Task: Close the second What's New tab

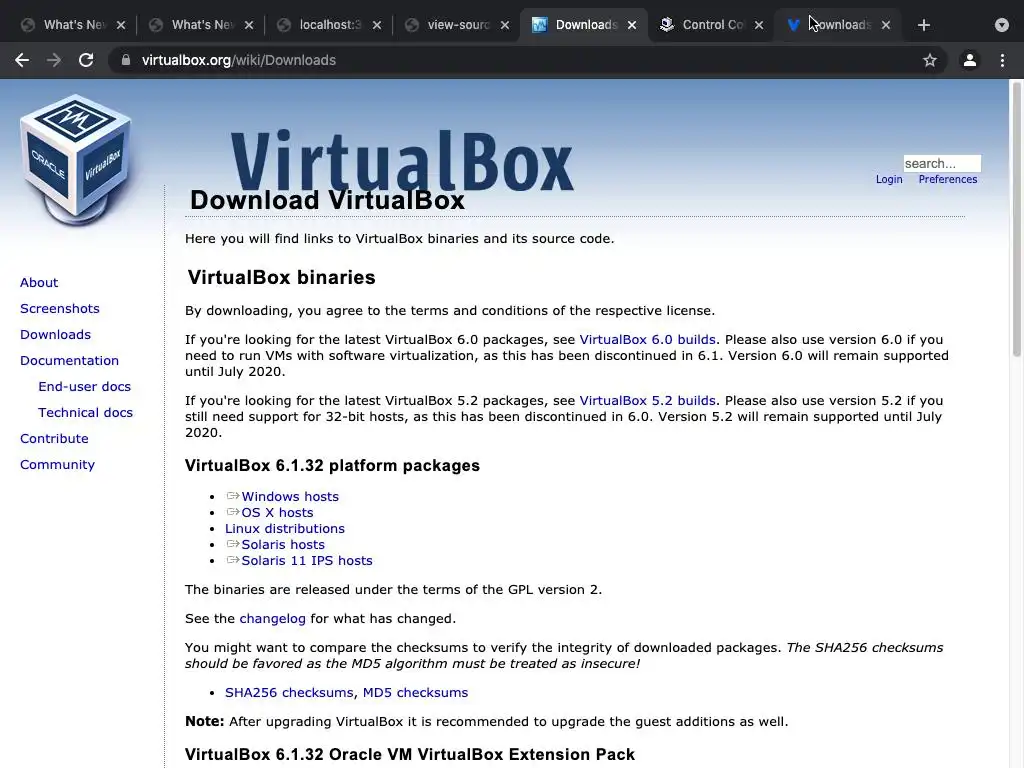Action: pos(249,25)
